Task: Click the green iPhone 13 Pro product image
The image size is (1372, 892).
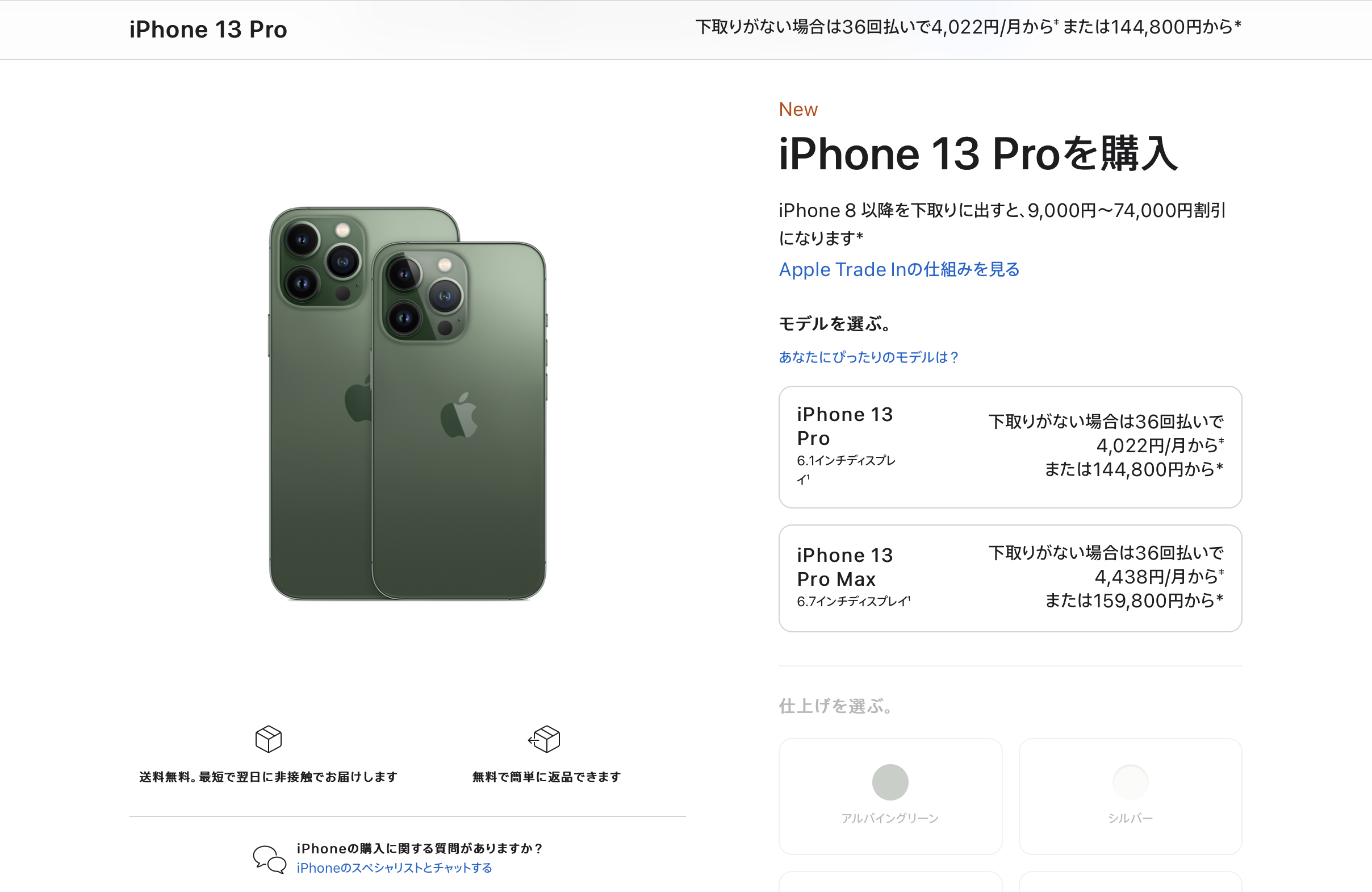Action: click(408, 403)
